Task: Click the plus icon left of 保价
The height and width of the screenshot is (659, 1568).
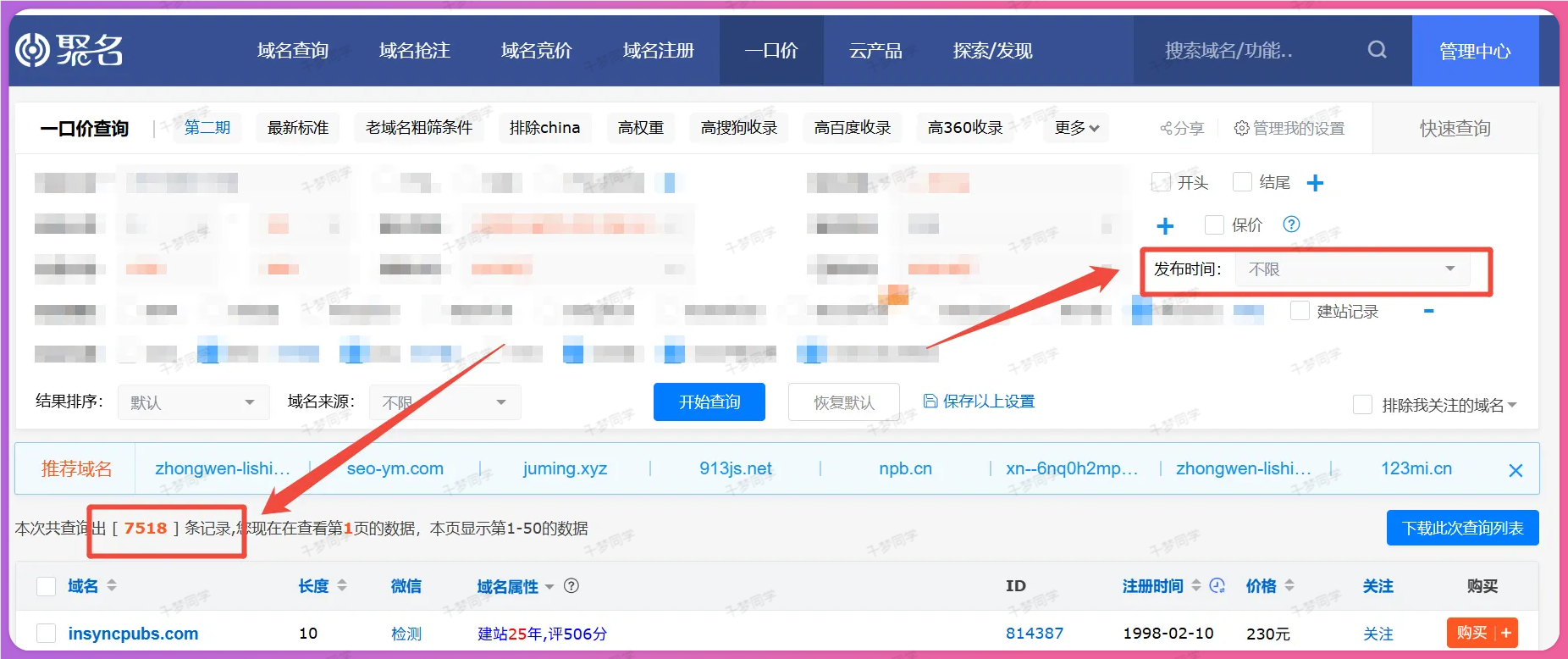Action: [x=1165, y=225]
